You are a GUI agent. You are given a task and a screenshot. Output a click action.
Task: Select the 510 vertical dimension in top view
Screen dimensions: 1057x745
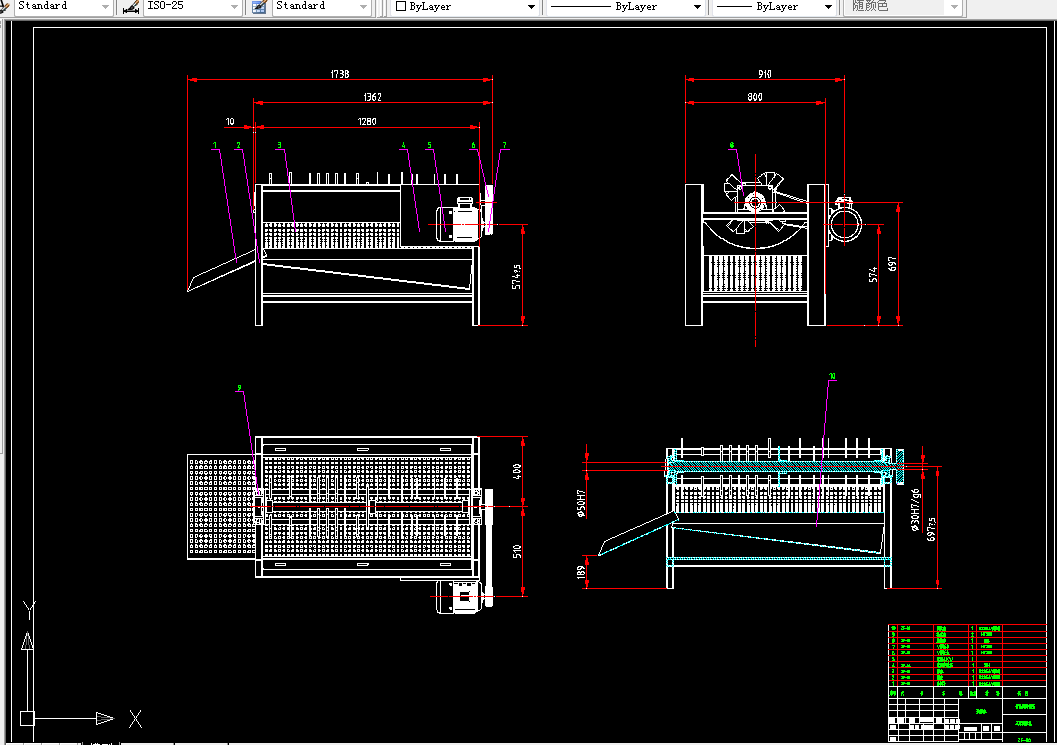pyautogui.click(x=517, y=551)
